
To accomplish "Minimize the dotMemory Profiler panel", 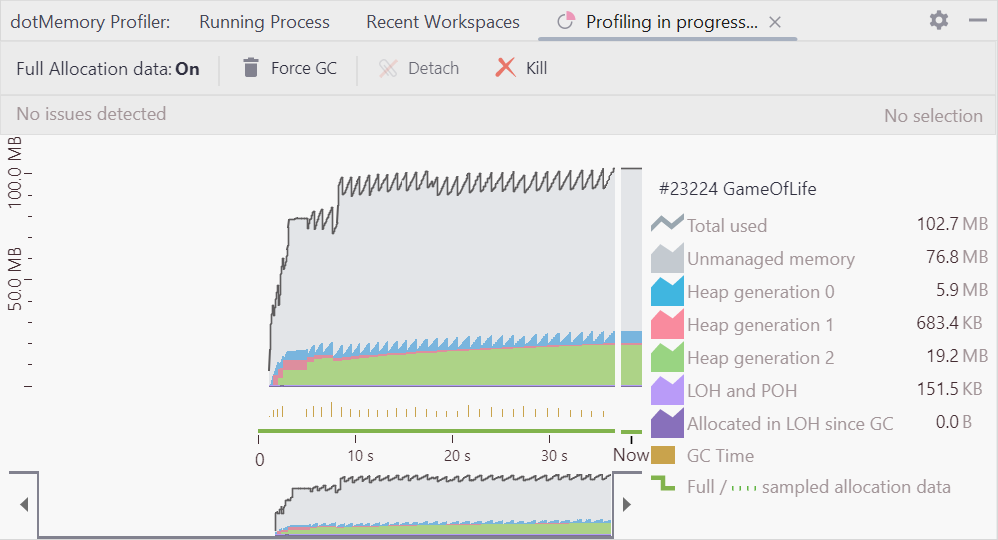I will point(977,21).
